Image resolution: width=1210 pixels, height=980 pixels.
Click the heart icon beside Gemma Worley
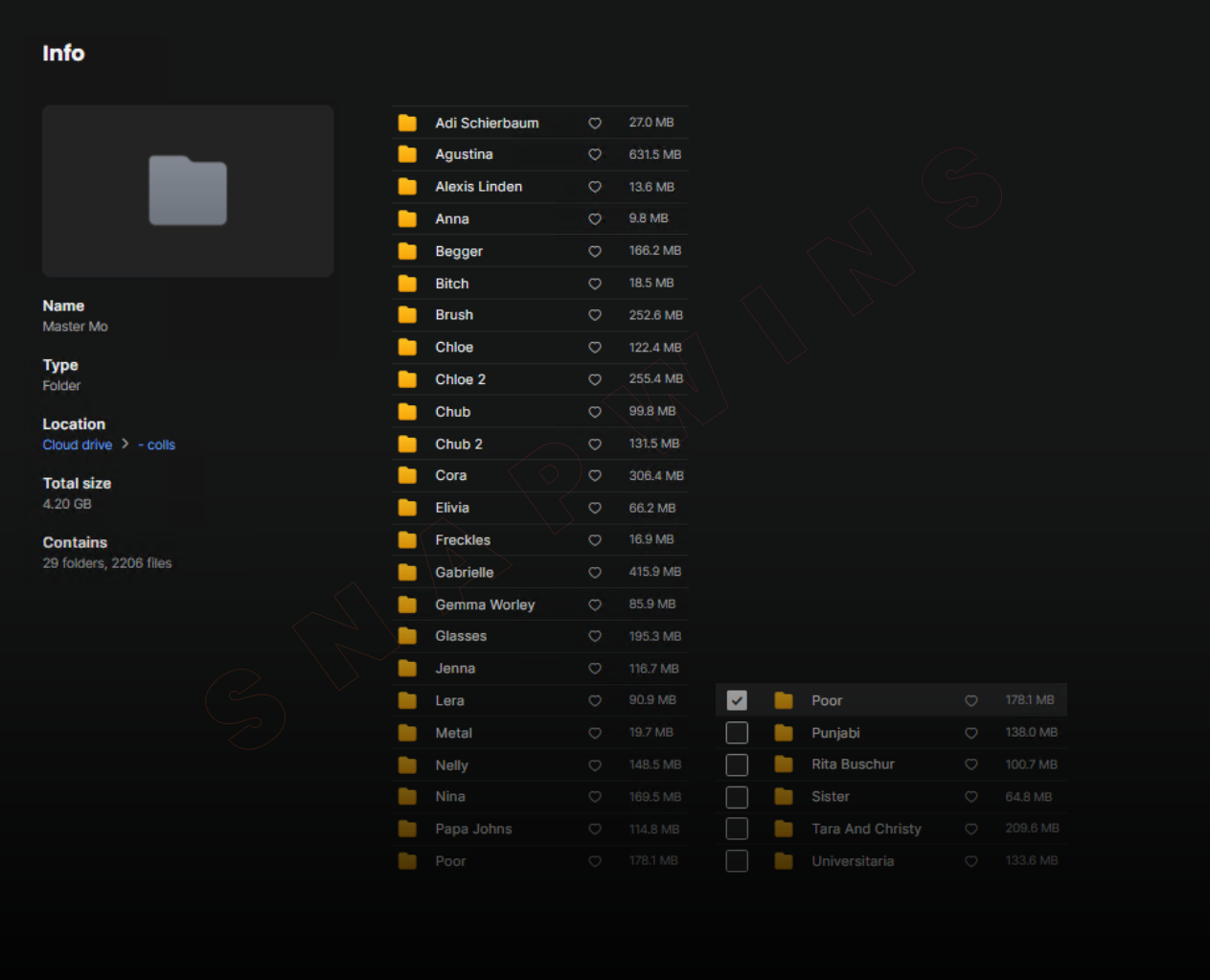coord(595,604)
